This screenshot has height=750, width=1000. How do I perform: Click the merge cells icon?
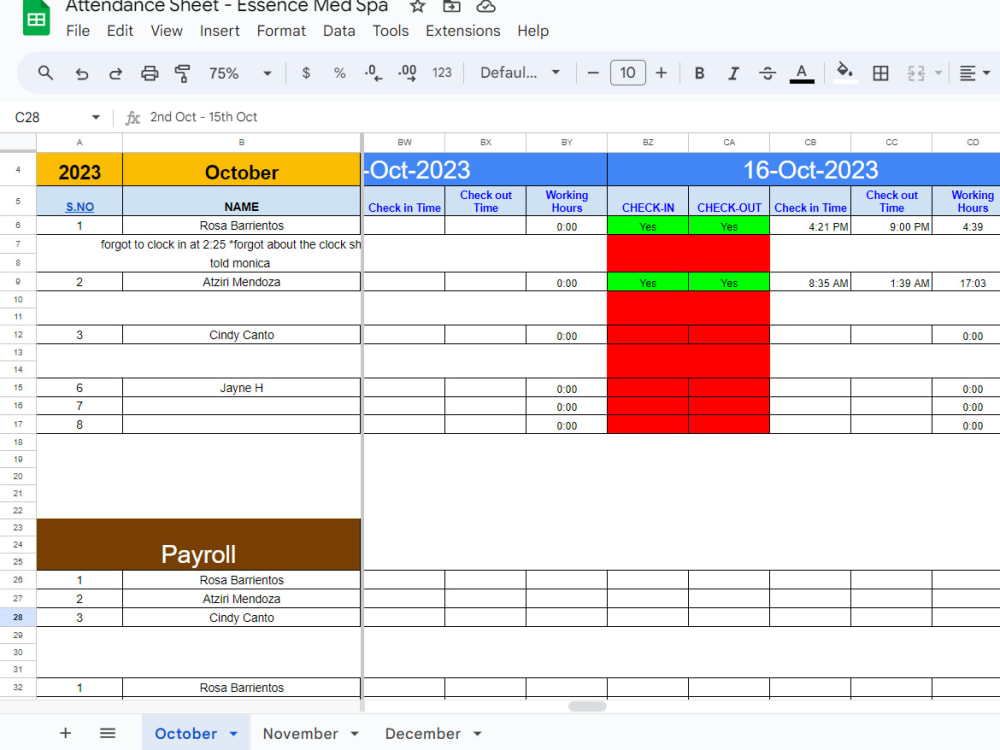coord(917,73)
